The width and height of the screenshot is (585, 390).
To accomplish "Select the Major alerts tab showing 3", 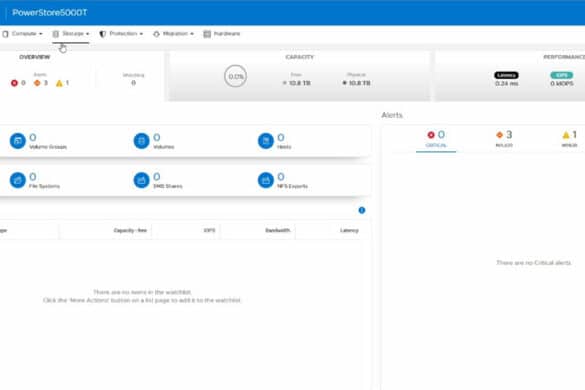I will coord(504,139).
